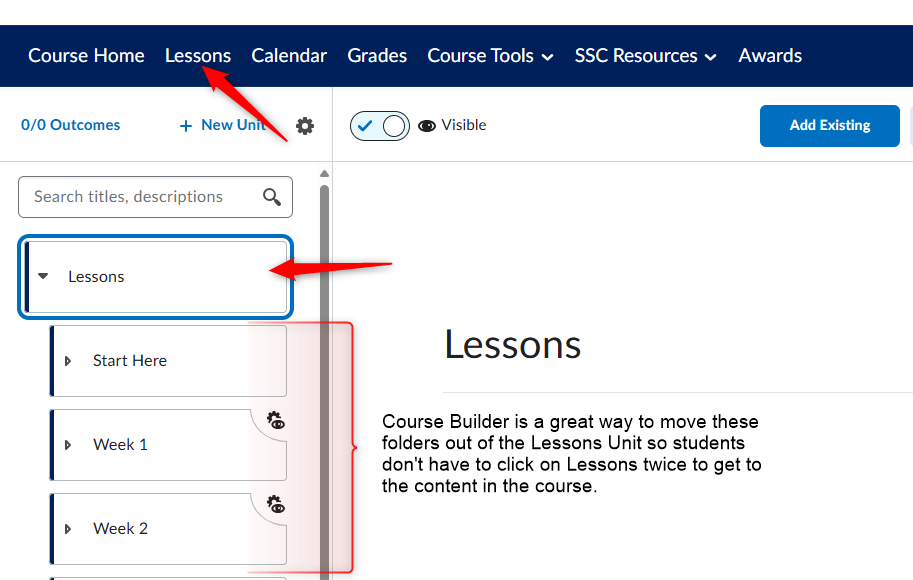Click the eye icon next to Visible

click(427, 126)
